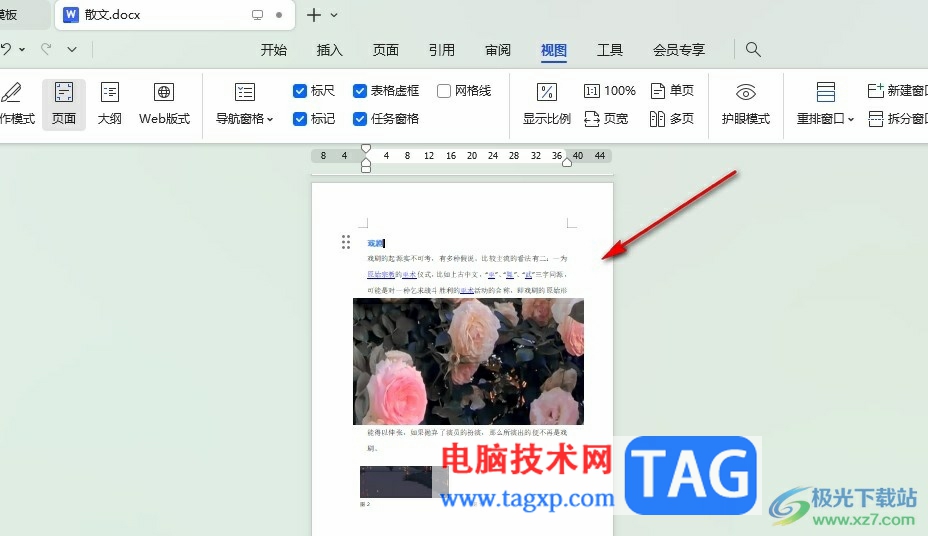This screenshot has width=928, height=536.
Task: Expand the quick access toolbar chevron
Action: click(x=72, y=50)
